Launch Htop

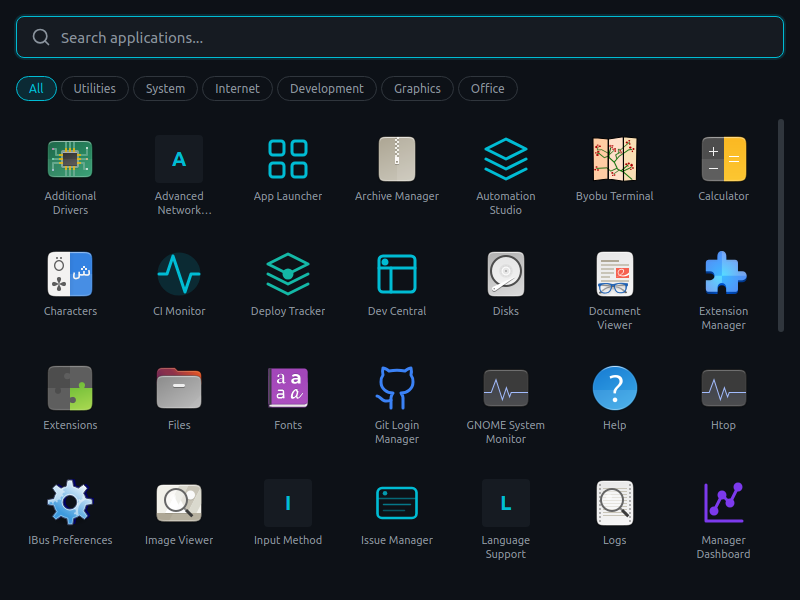(723, 388)
